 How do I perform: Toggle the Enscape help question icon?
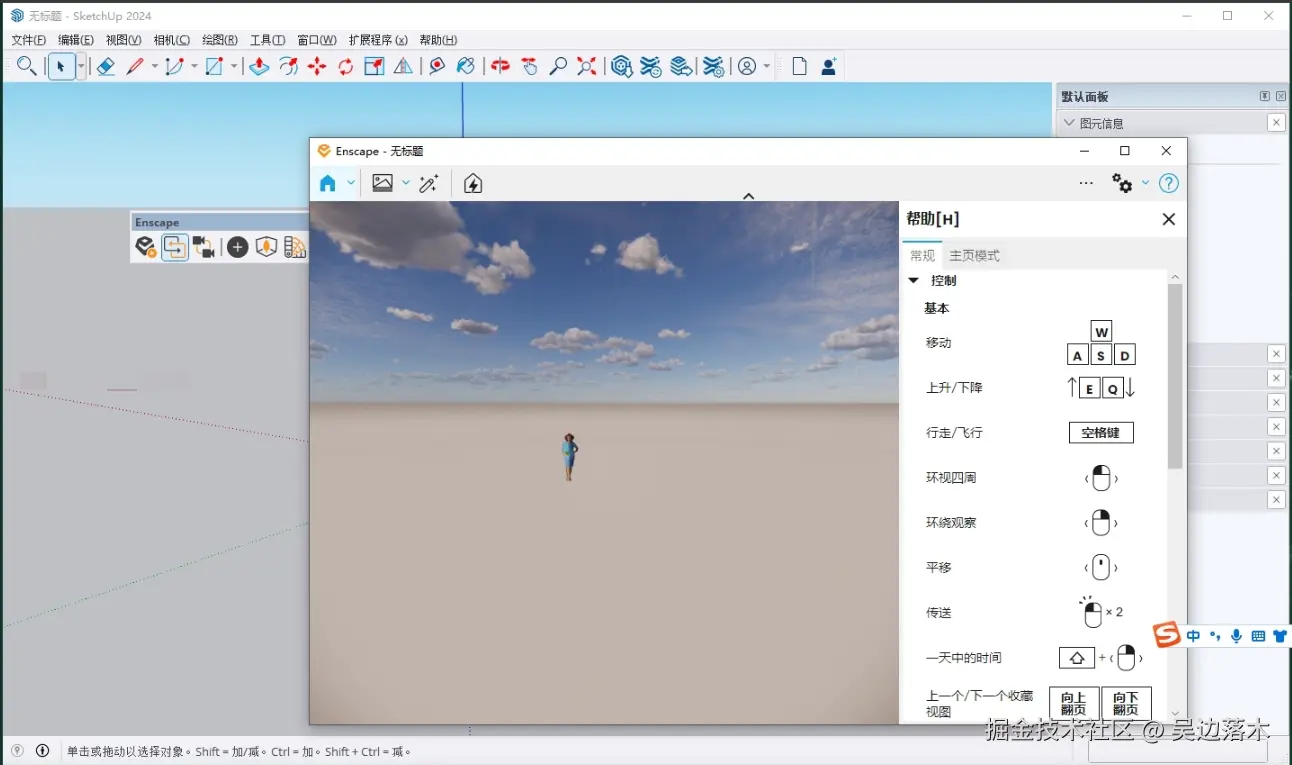pos(1168,183)
